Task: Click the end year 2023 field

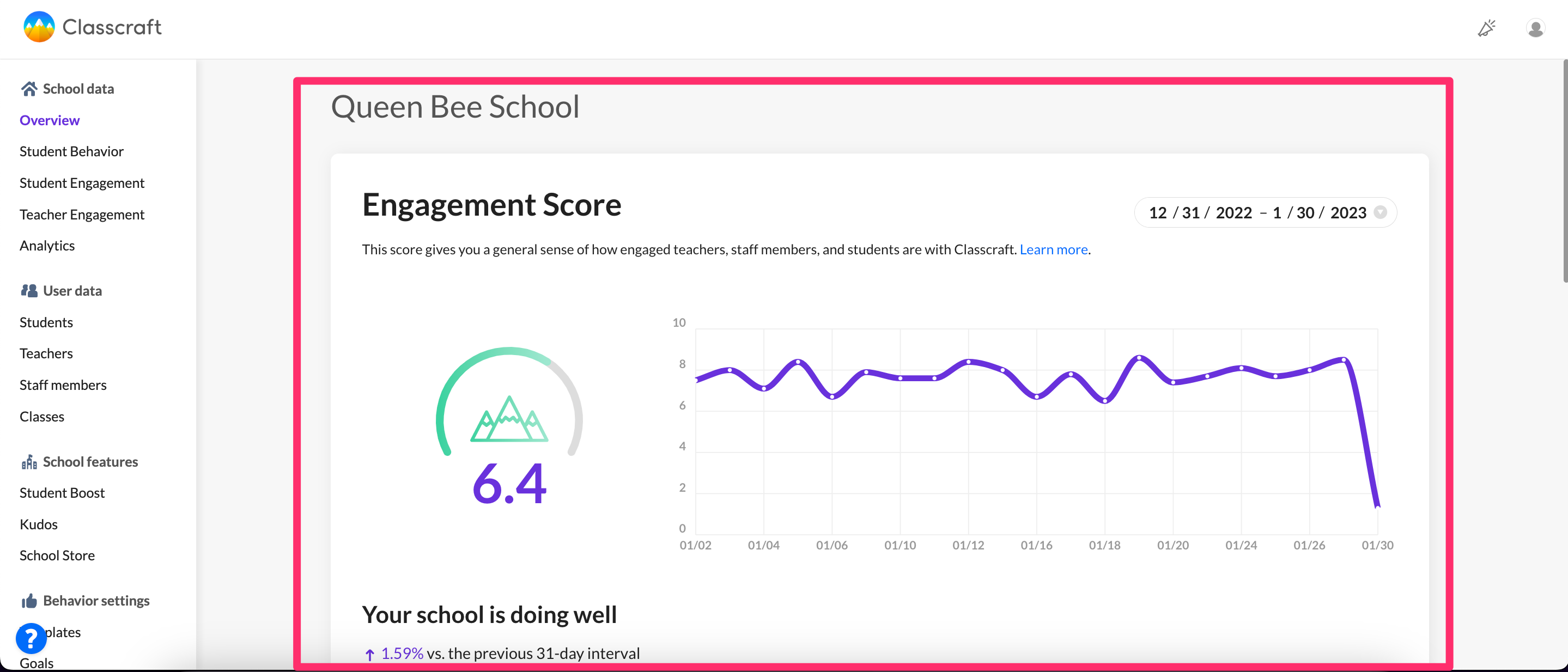Action: pos(1348,212)
